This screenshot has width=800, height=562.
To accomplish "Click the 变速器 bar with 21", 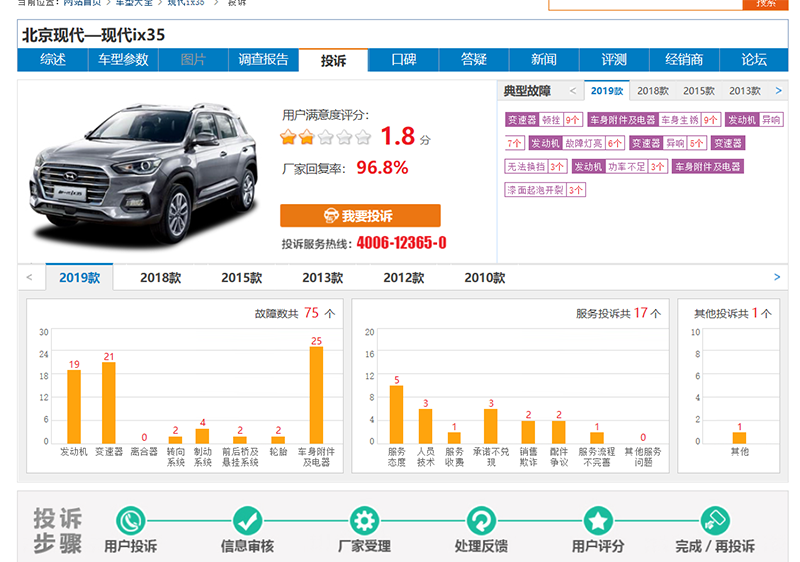I will point(109,403).
